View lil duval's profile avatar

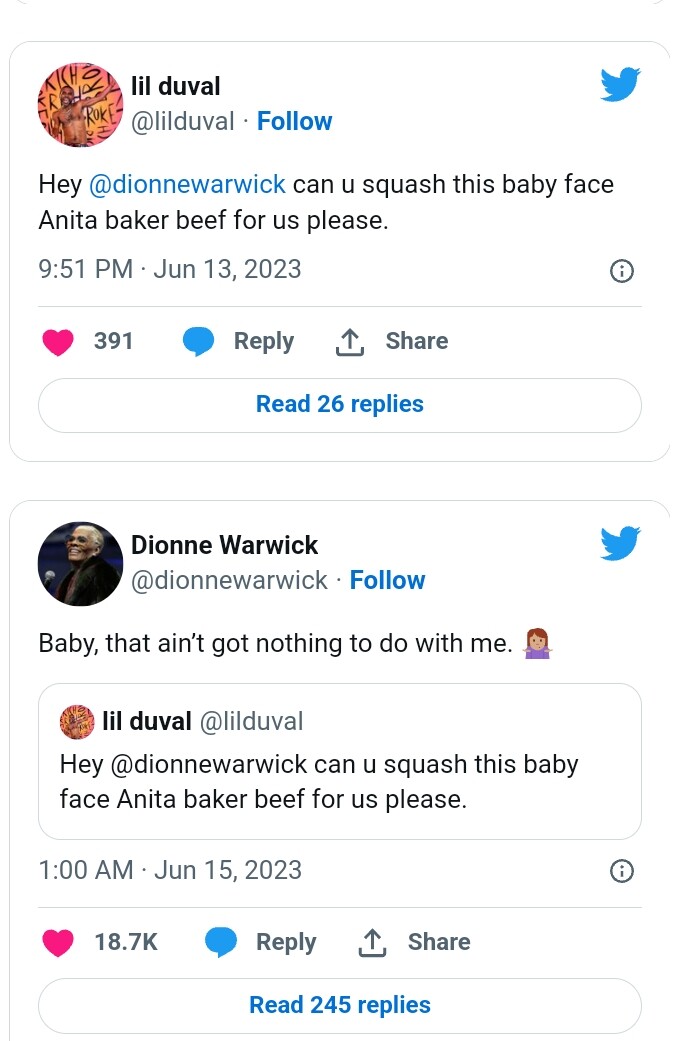[x=80, y=104]
